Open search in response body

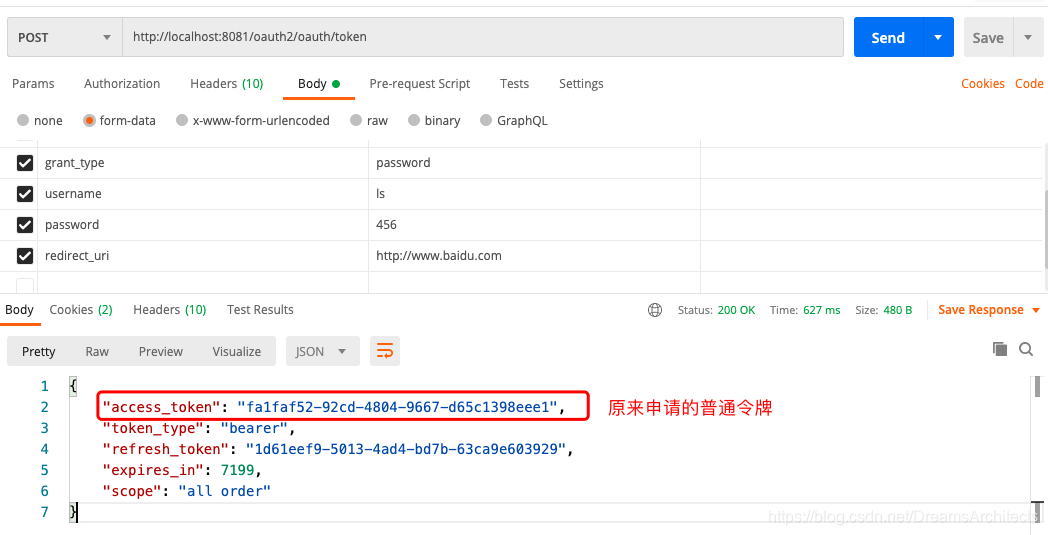tap(1026, 348)
